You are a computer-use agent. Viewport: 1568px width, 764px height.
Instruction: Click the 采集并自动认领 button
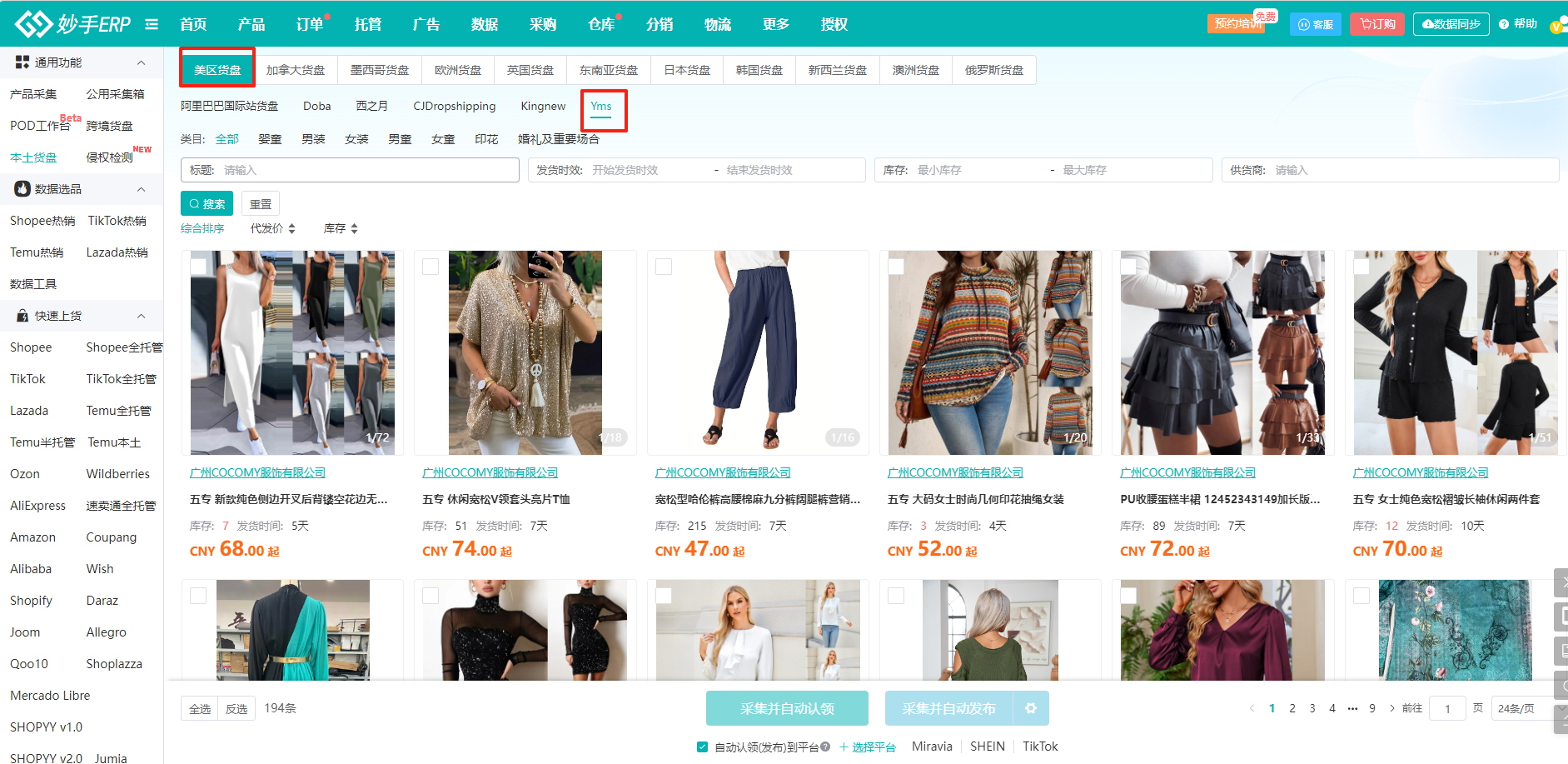(x=787, y=708)
